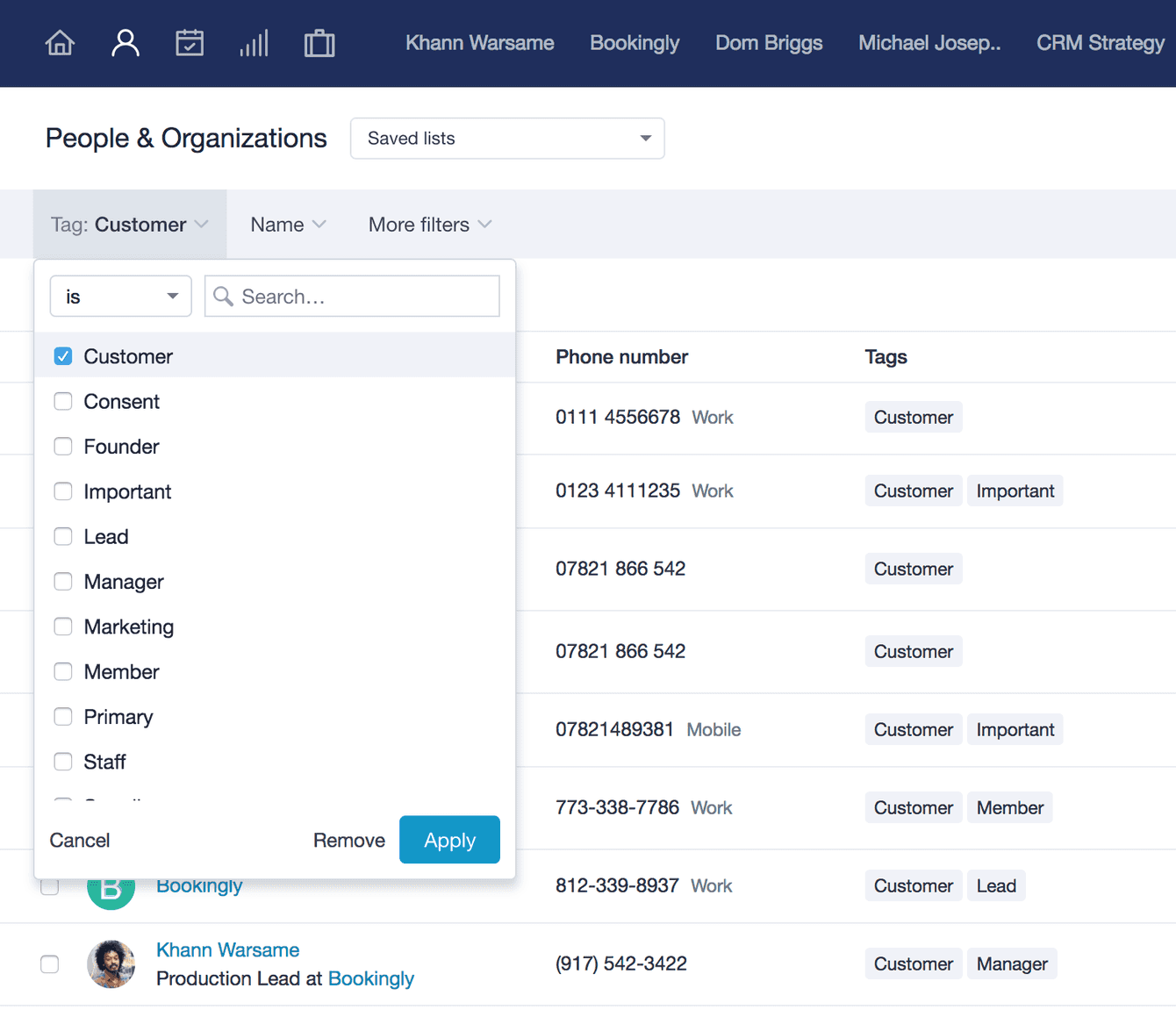Uncheck the Customer tag checkbox
Screen dimensions: 1176x1017
pos(63,356)
